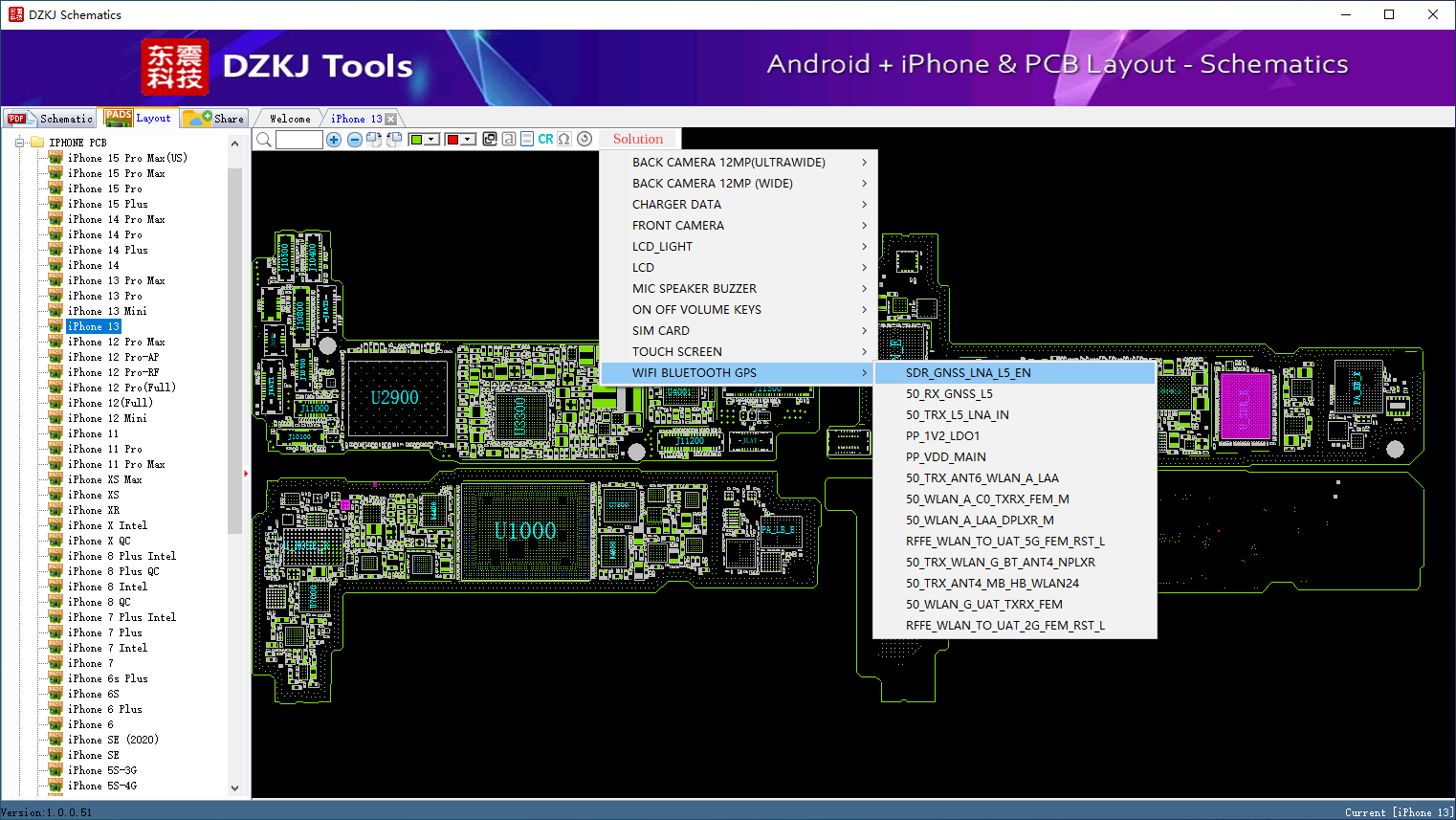Expand LCD_LIGHT submenu arrow
Image resolution: width=1456 pixels, height=820 pixels.
[864, 247]
